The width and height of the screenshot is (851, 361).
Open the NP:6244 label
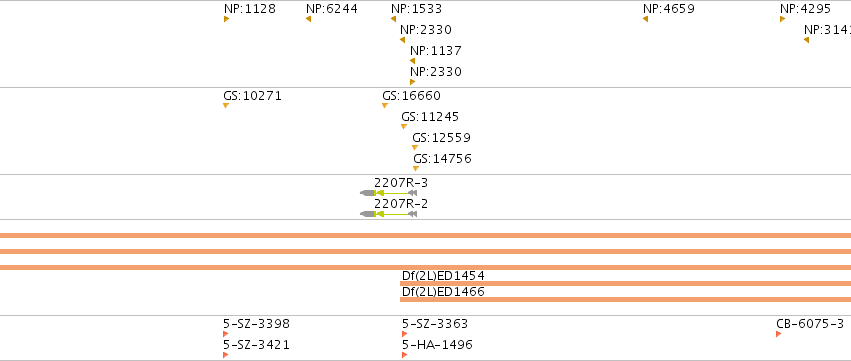click(332, 9)
